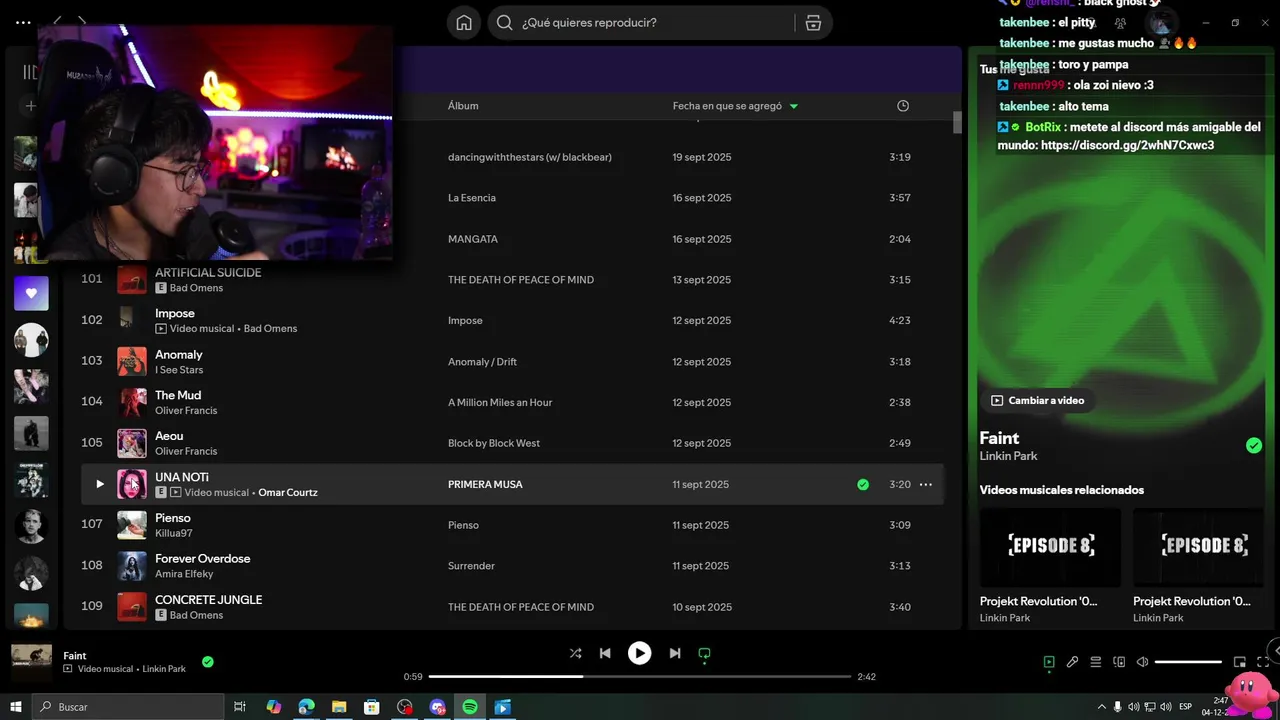Image resolution: width=1280 pixels, height=720 pixels.
Task: Open Liked Songs heart playlist in sidebar
Action: (x=31, y=293)
